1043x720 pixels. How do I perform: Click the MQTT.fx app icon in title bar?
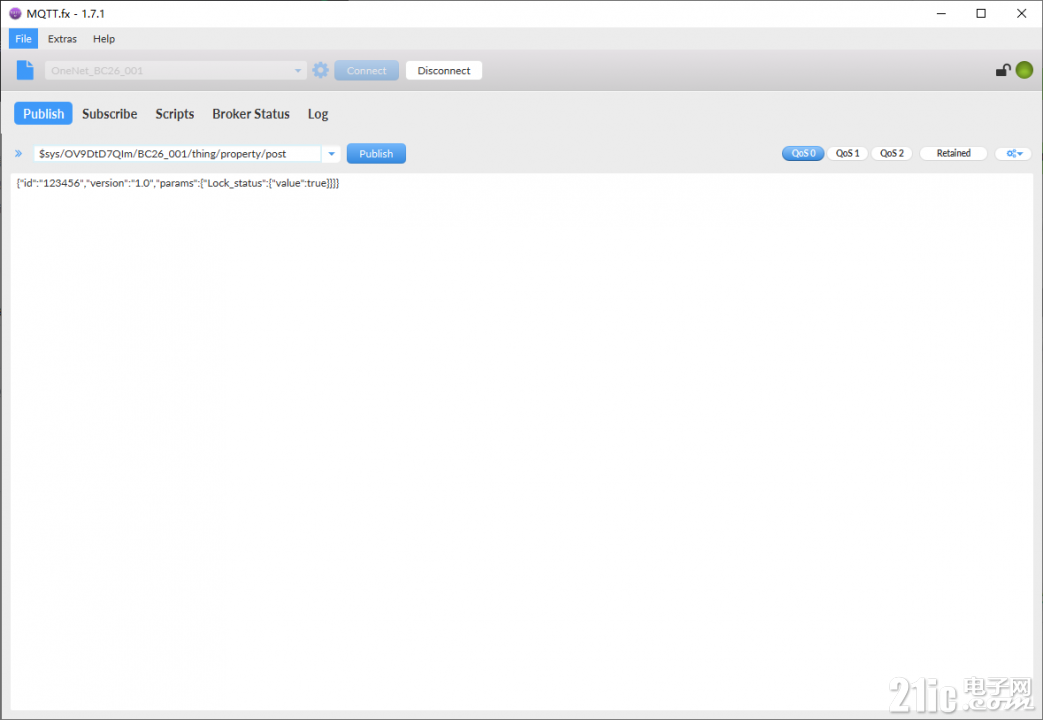[15, 13]
